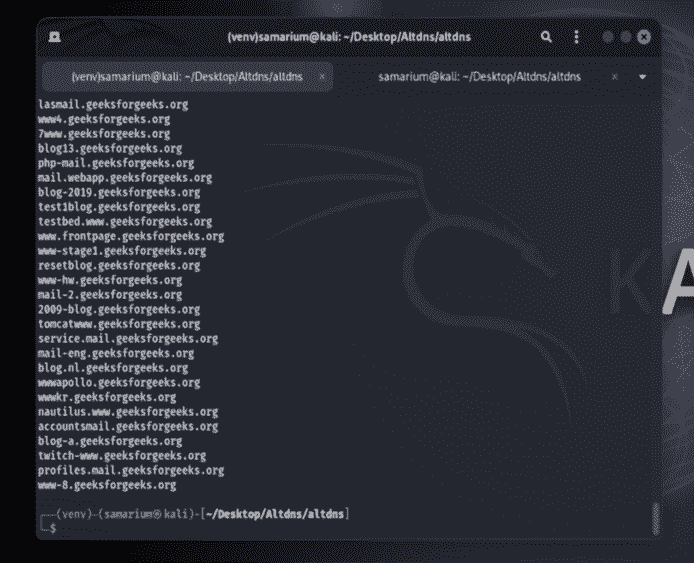
Task: Click the www.frontpage.geeksforgeeks.org line
Action: [131, 236]
